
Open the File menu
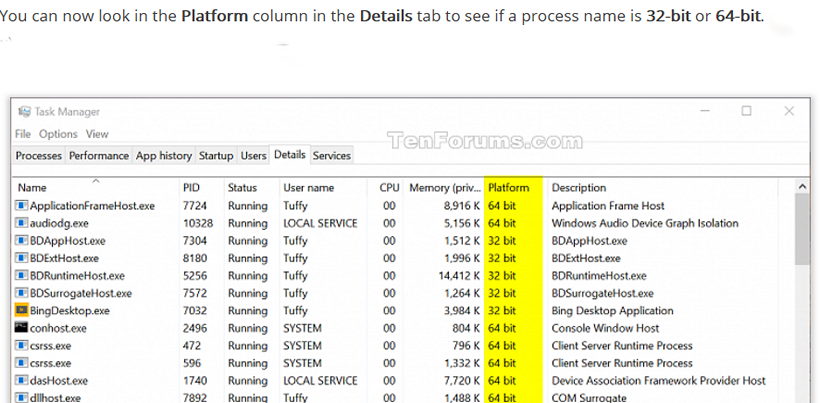23,134
